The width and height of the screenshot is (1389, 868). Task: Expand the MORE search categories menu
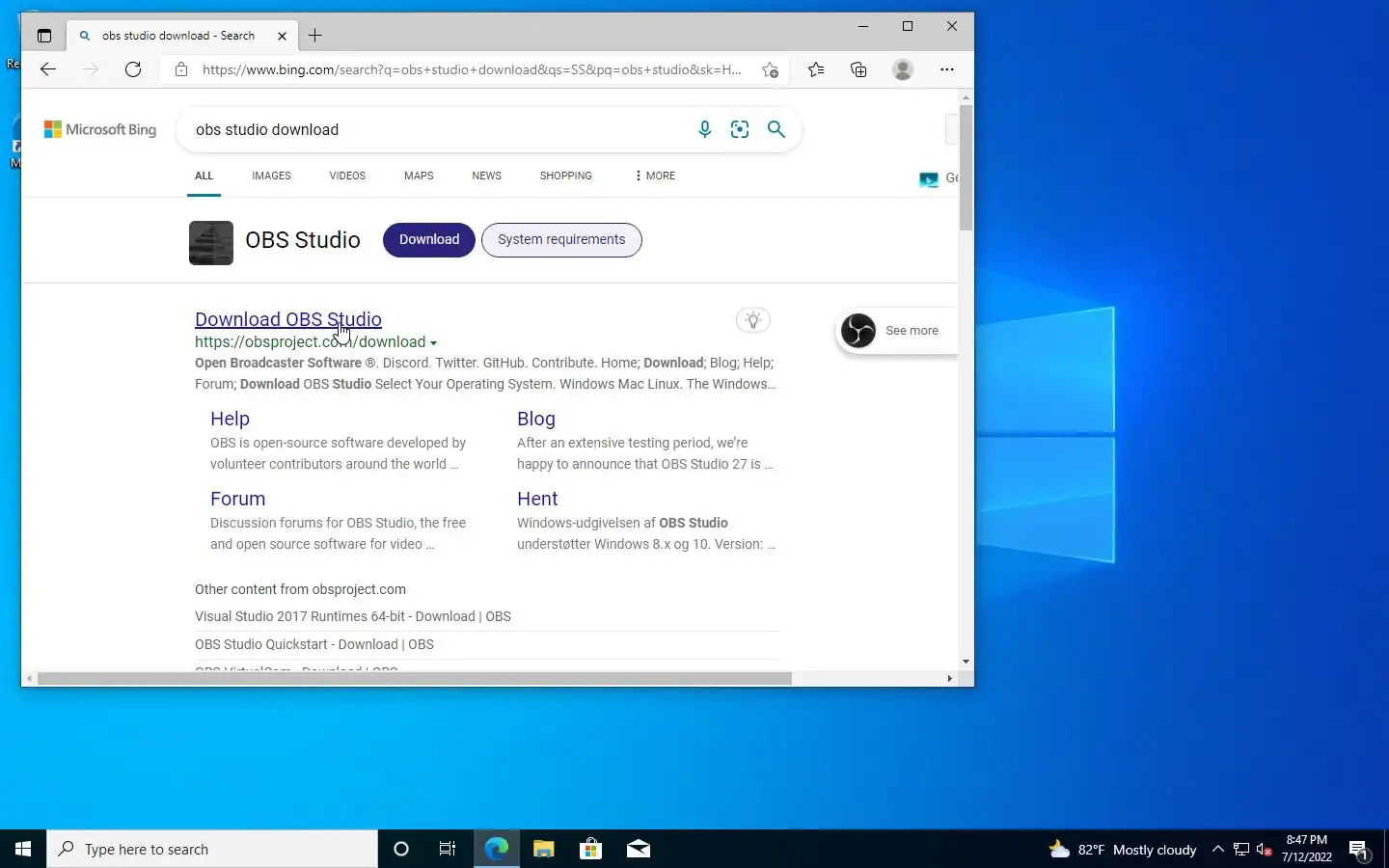655,176
